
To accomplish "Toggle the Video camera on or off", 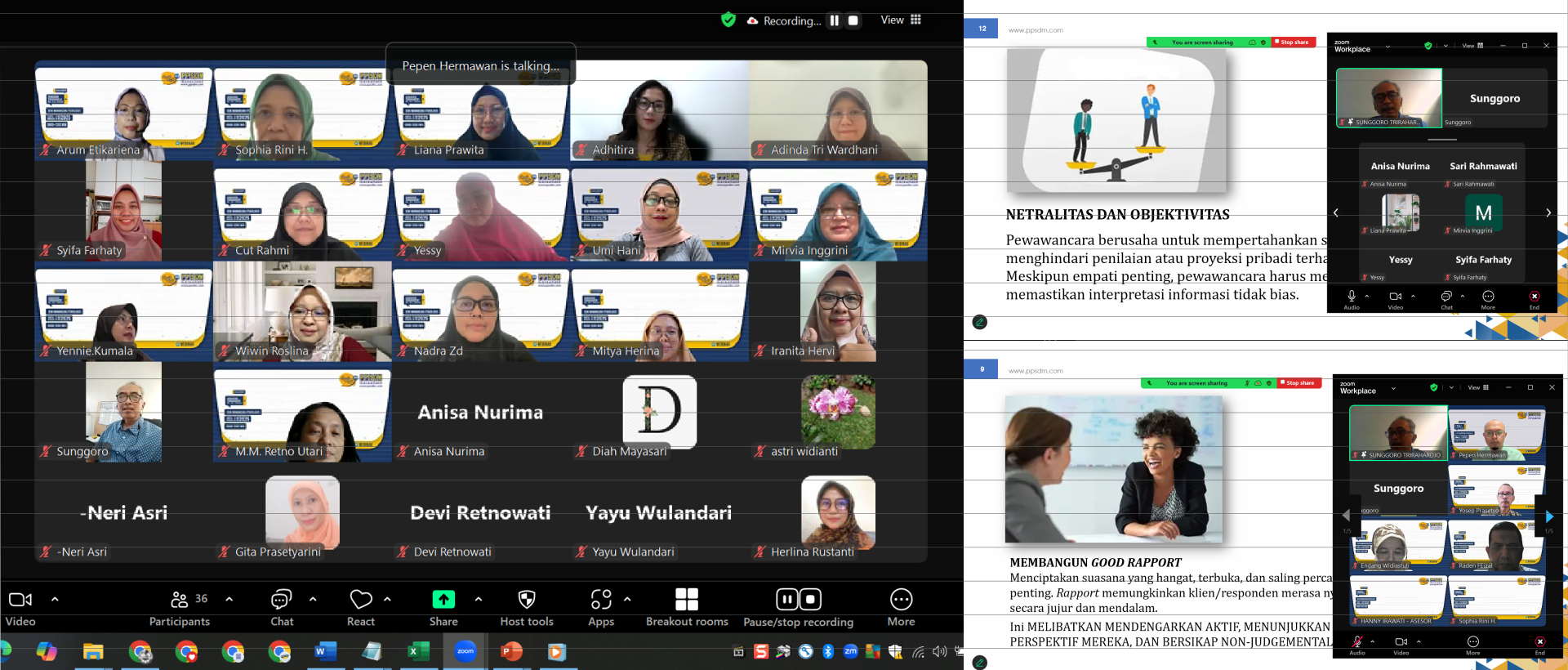I will [20, 600].
